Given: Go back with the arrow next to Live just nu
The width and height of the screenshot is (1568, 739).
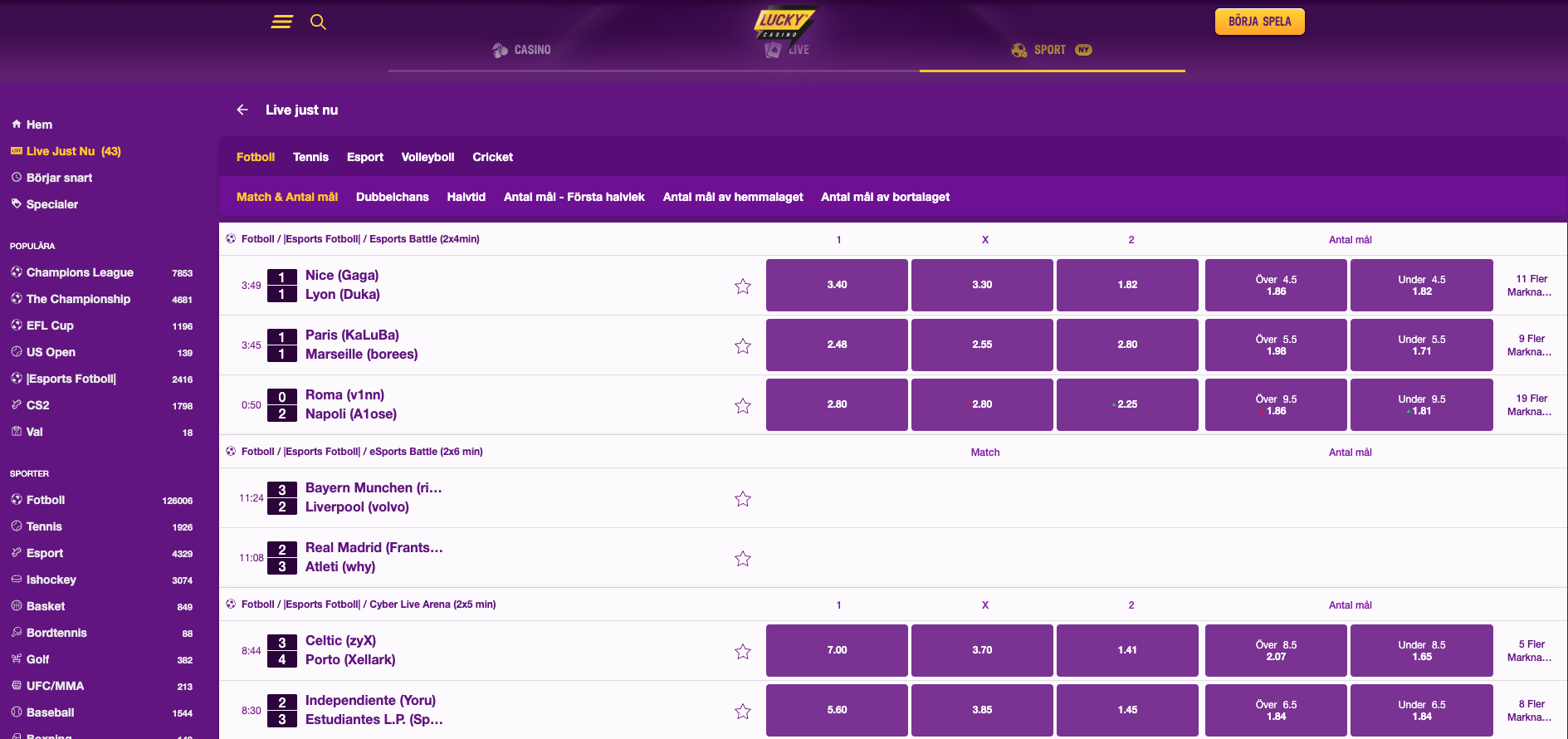Looking at the screenshot, I should [242, 110].
